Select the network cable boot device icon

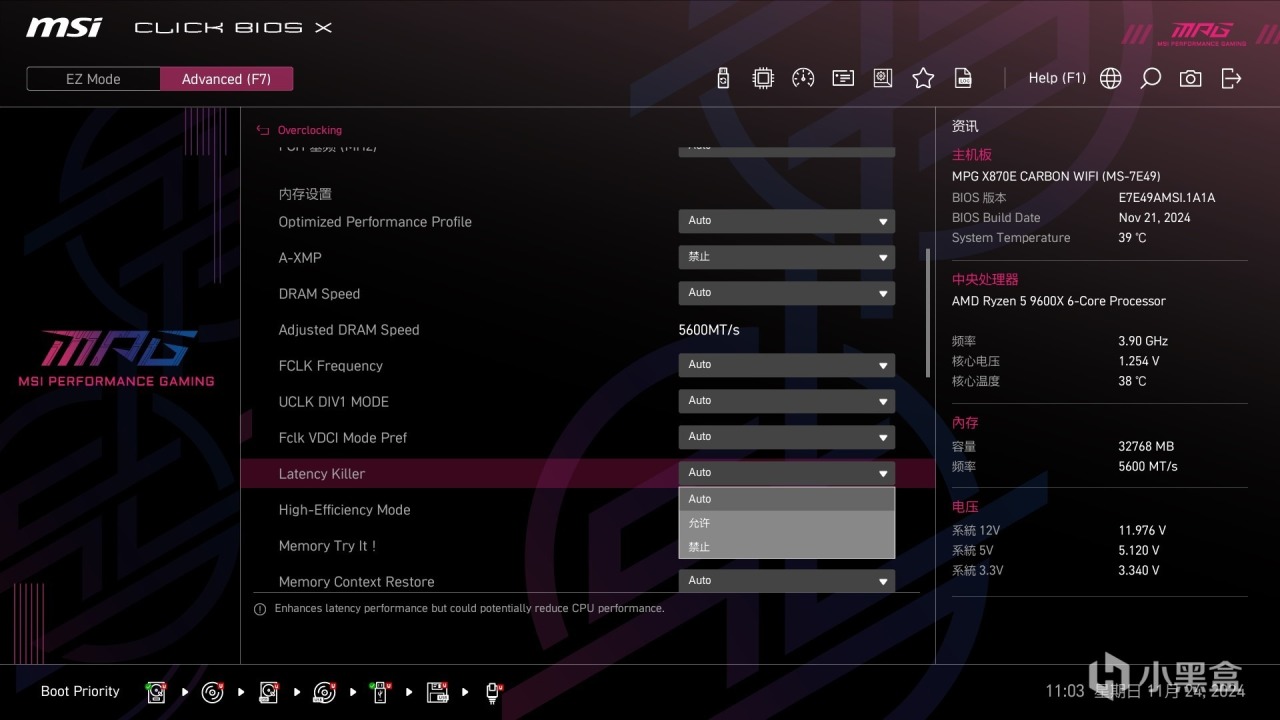point(493,692)
